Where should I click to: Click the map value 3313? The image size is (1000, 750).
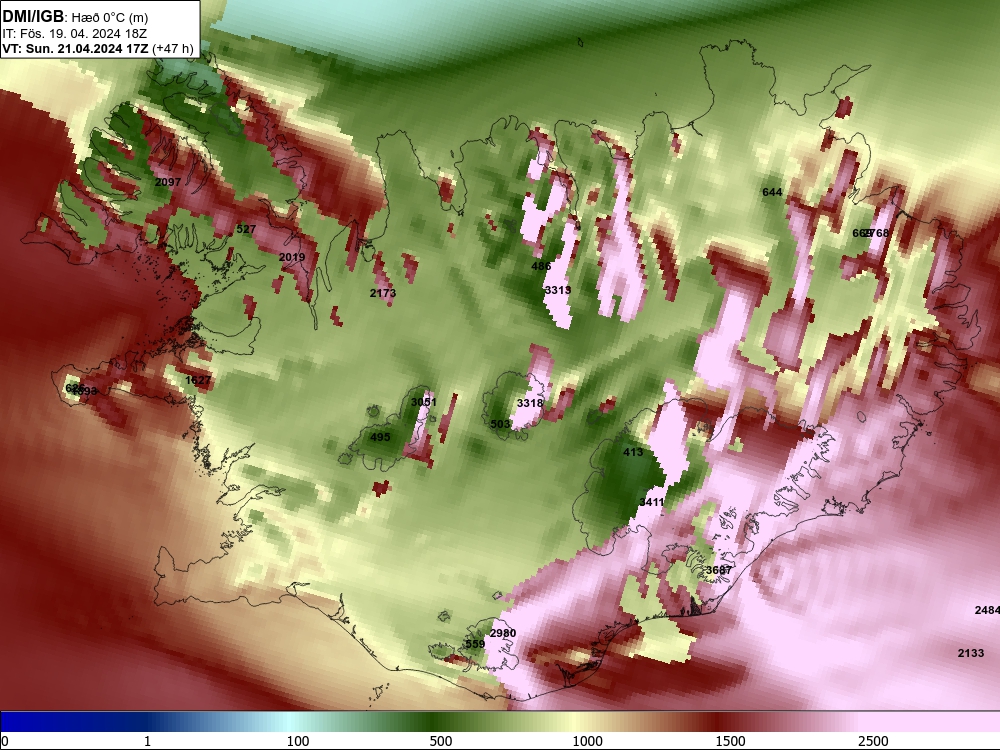(x=557, y=290)
